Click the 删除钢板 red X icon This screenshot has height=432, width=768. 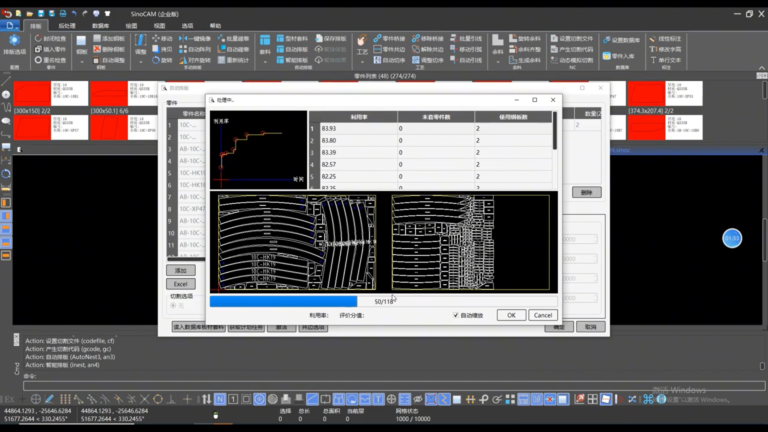(x=97, y=49)
